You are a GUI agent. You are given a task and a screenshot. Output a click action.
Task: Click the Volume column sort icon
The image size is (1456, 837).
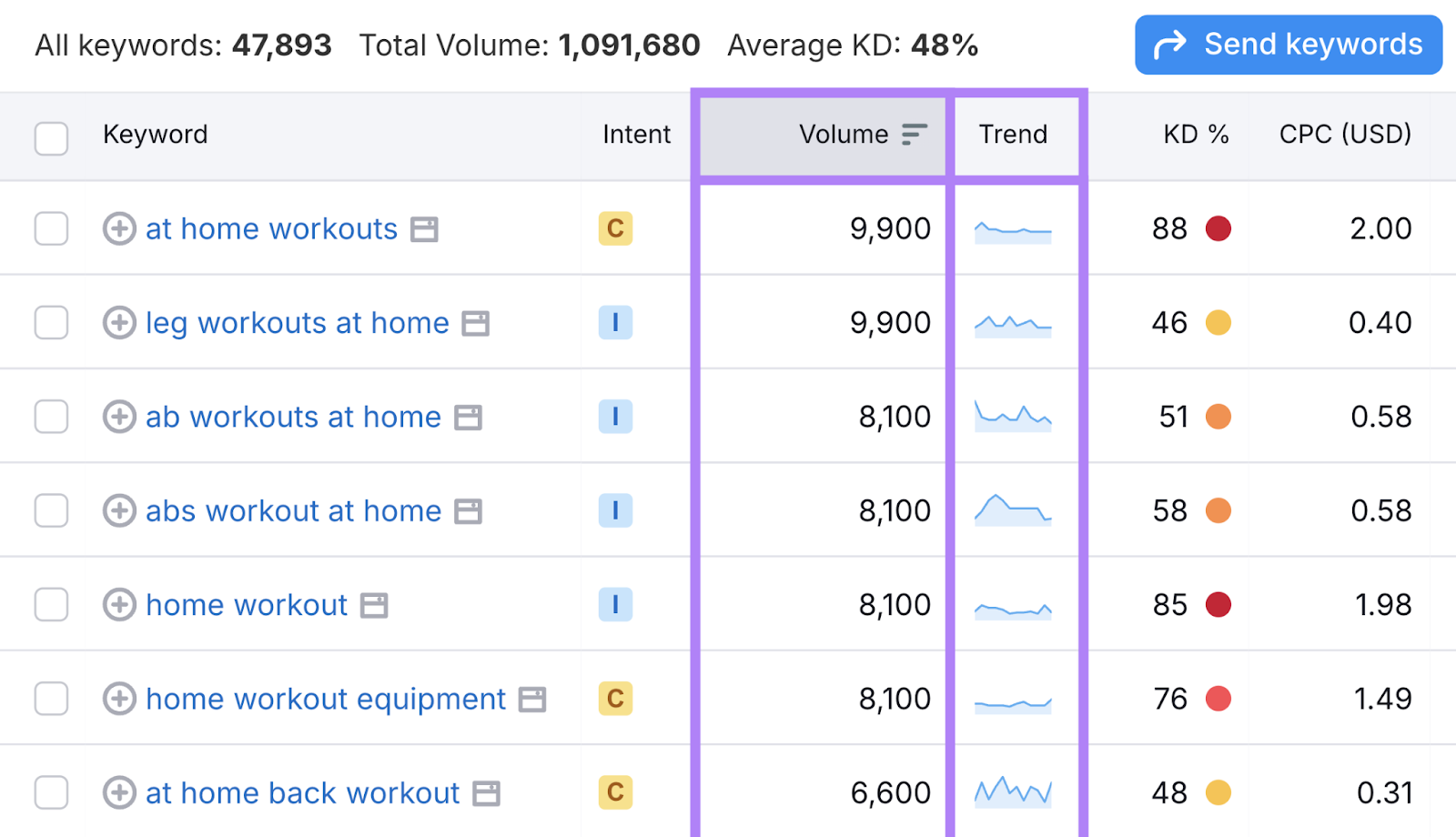pos(914,133)
